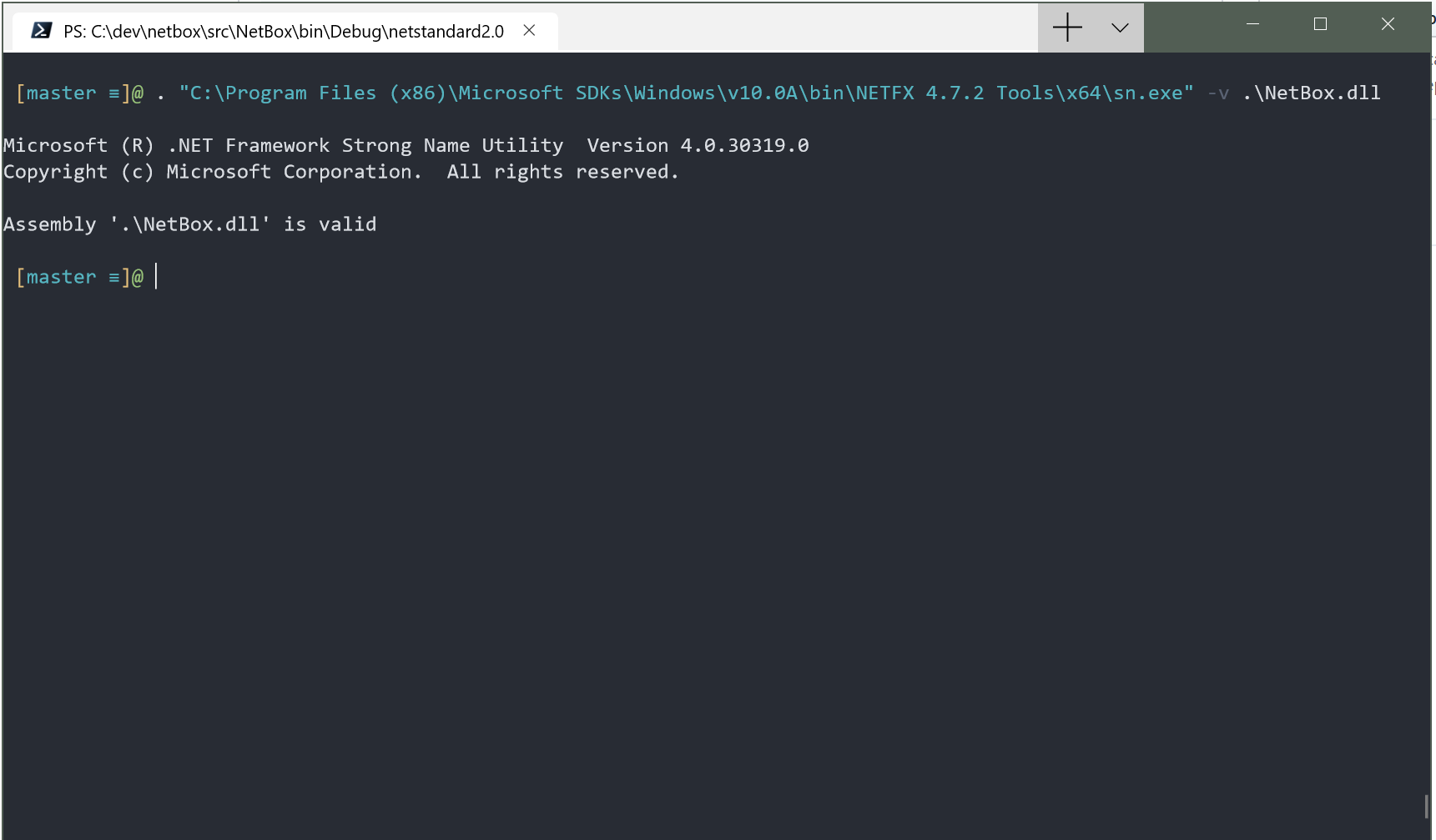The height and width of the screenshot is (840, 1436).
Task: Click the X icon on the PowerShell tab
Action: click(530, 29)
